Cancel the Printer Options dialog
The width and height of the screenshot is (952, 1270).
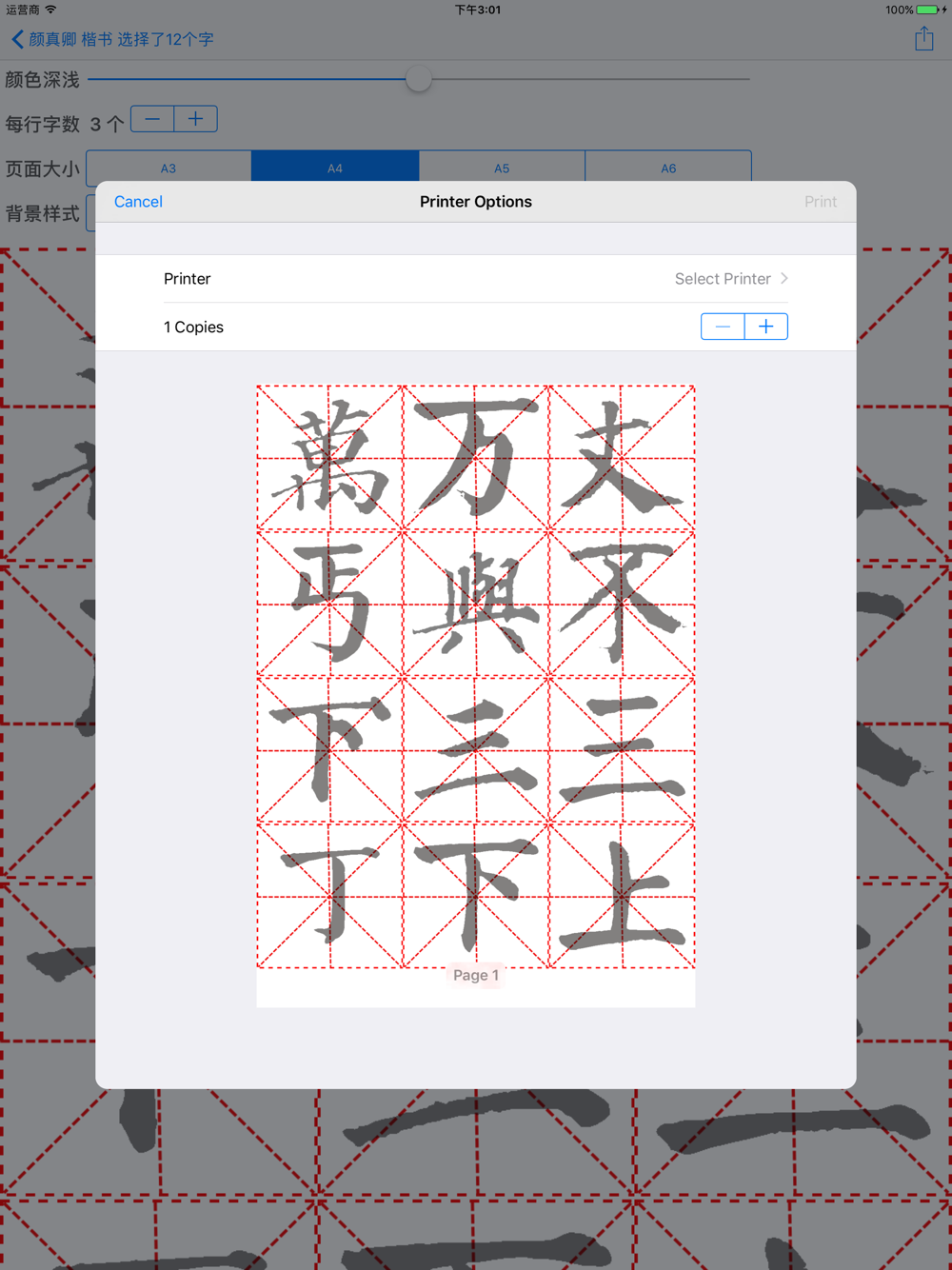coord(138,202)
